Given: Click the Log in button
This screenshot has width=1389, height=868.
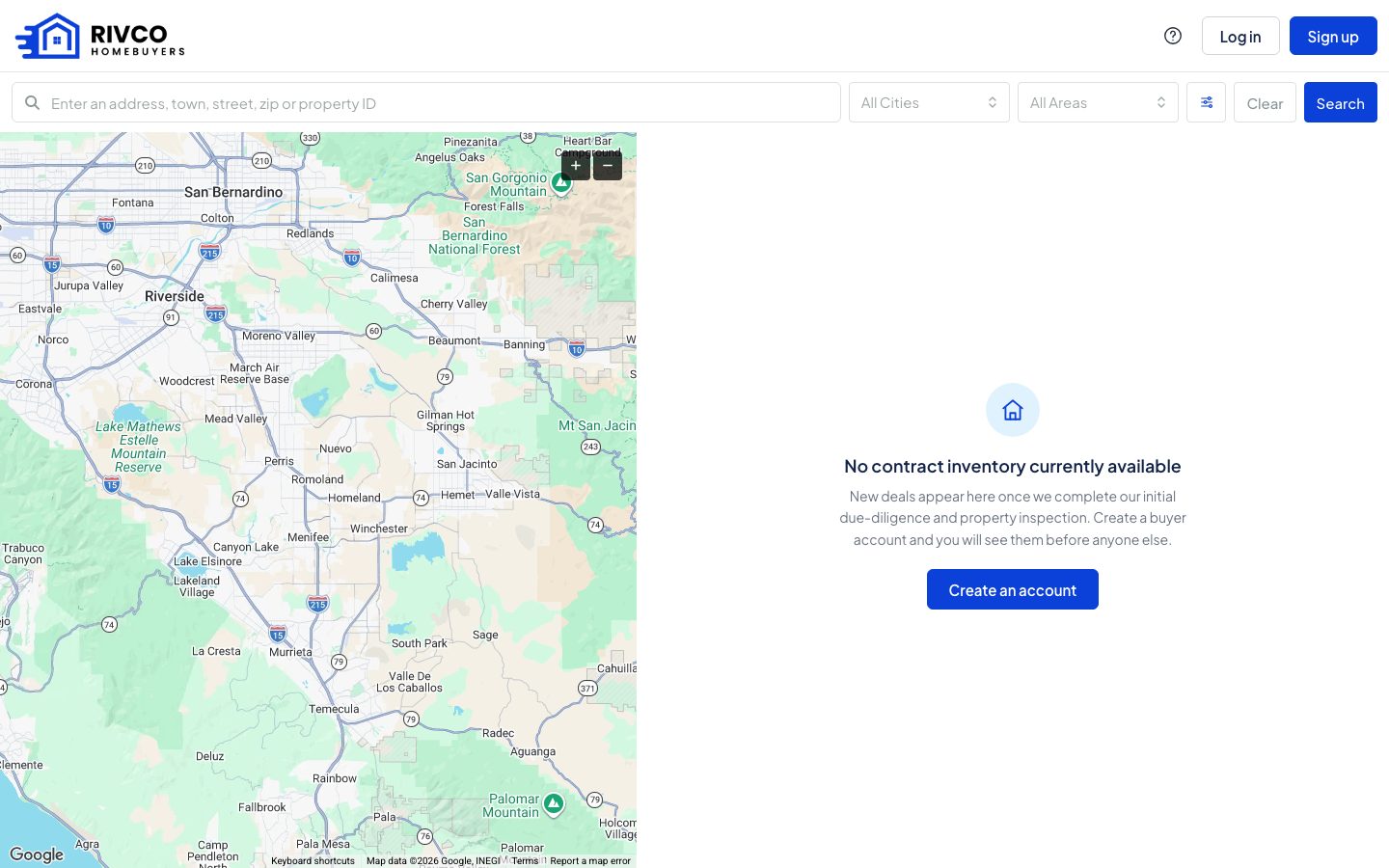Looking at the screenshot, I should (x=1240, y=36).
